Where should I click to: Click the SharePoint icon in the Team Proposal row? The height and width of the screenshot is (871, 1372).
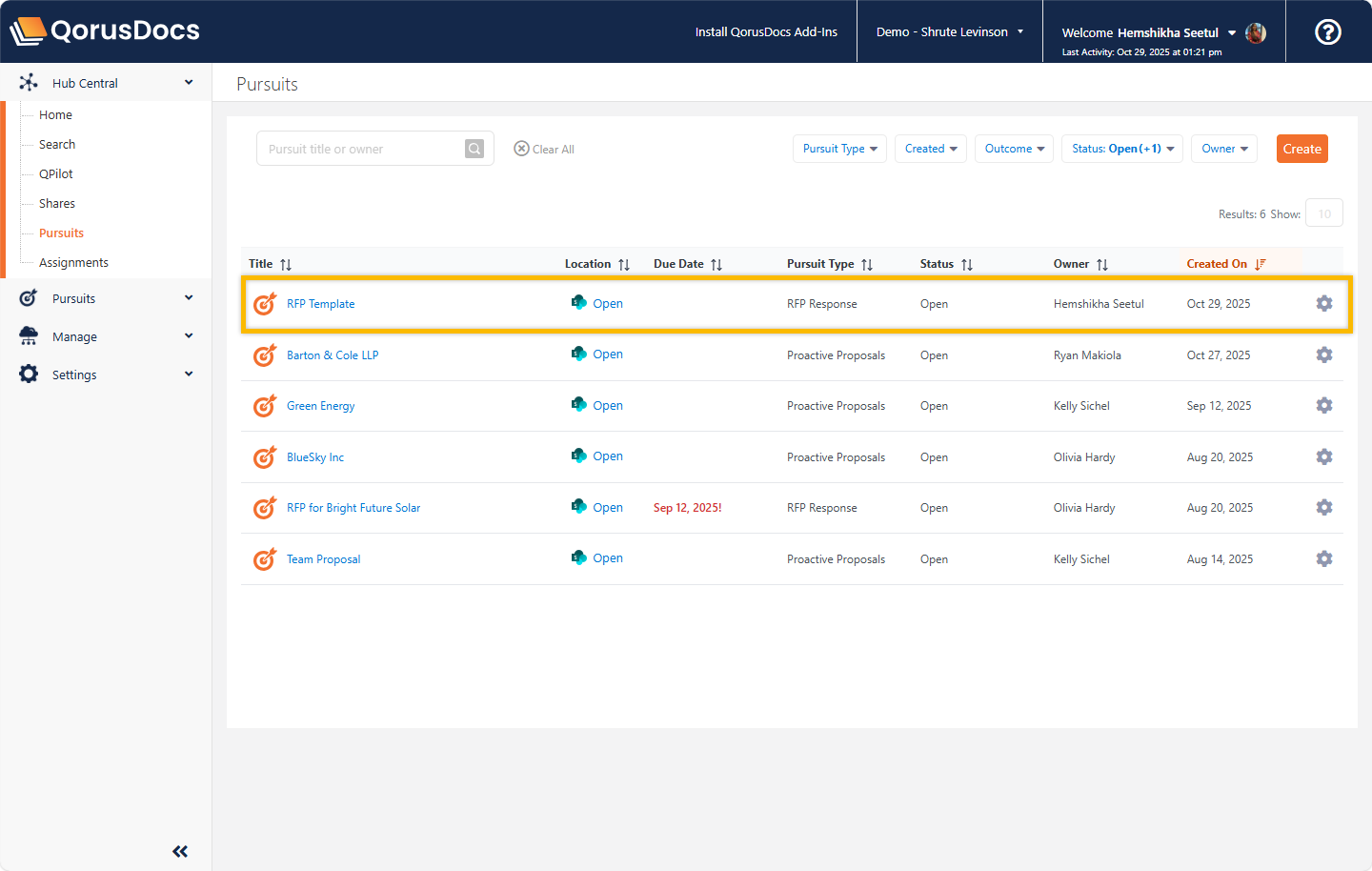pos(578,557)
